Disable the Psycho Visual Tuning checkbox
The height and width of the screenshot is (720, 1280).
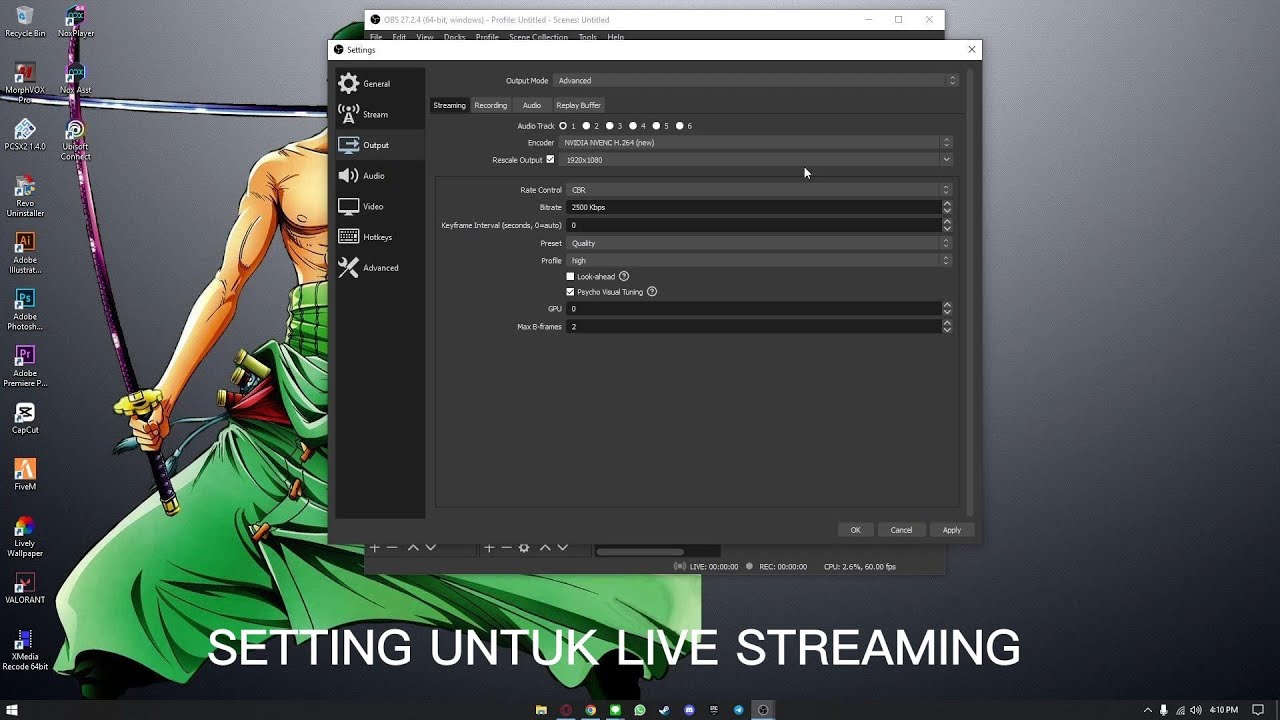click(x=570, y=292)
